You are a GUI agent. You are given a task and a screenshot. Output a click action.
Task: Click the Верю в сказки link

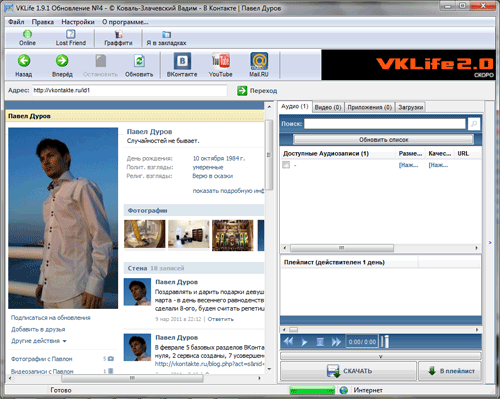(212, 176)
